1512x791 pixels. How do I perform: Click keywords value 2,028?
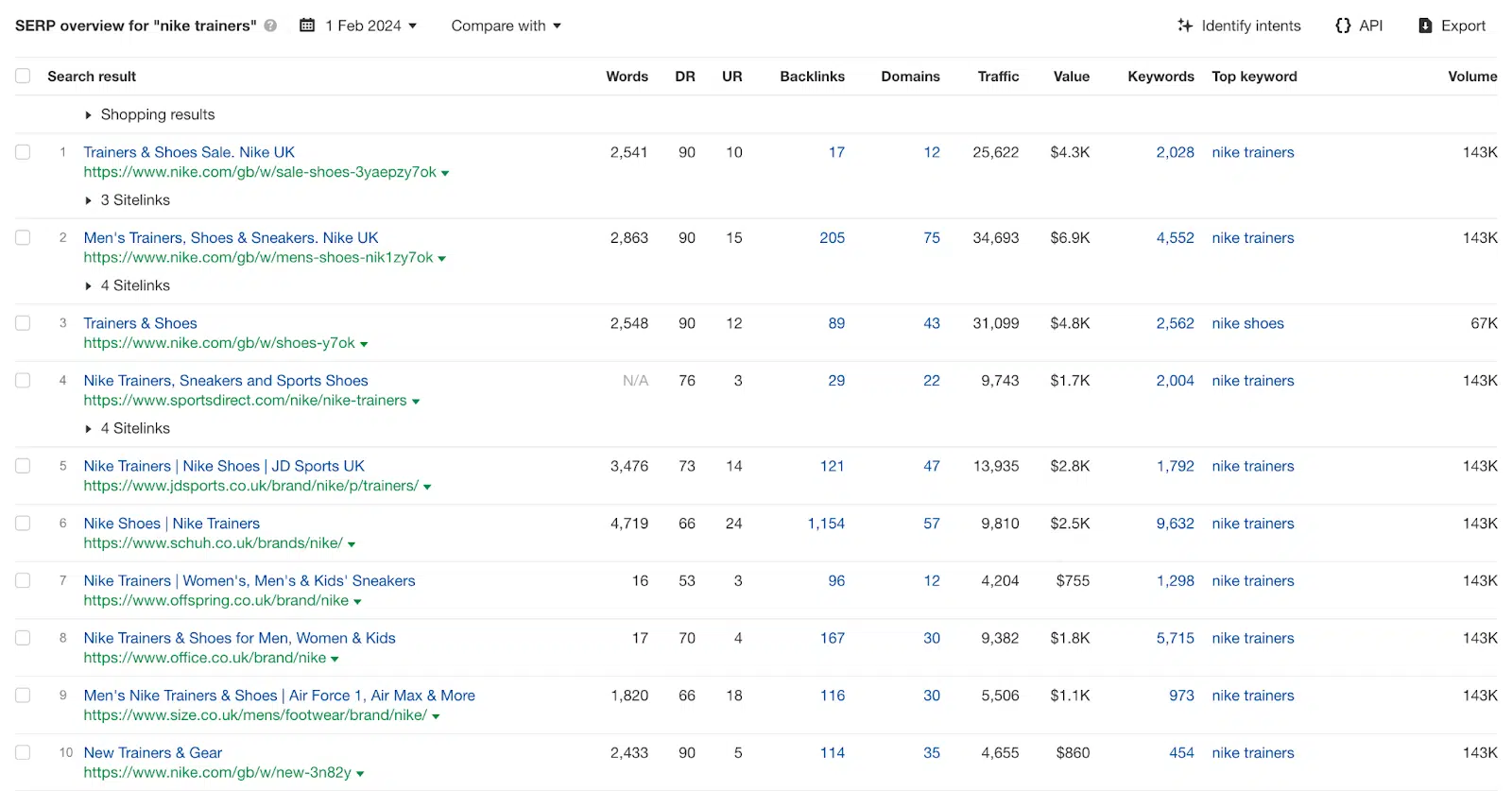click(1175, 152)
